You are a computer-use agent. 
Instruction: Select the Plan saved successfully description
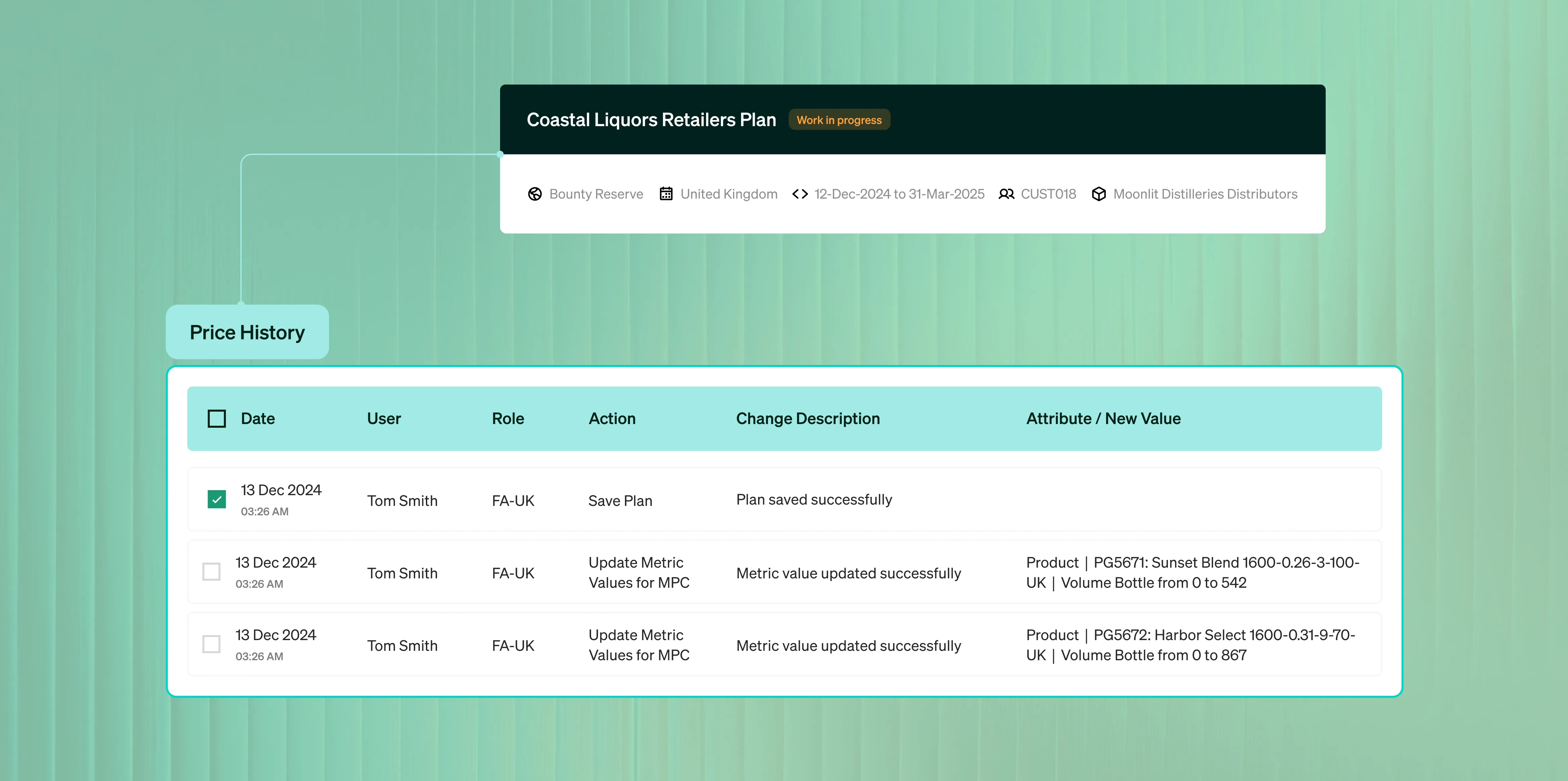814,500
